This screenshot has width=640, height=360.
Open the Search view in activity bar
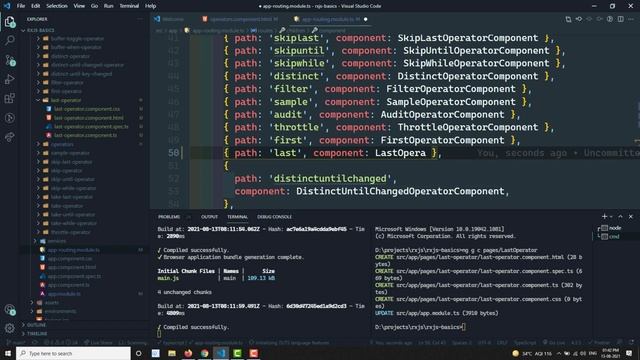click(10, 40)
